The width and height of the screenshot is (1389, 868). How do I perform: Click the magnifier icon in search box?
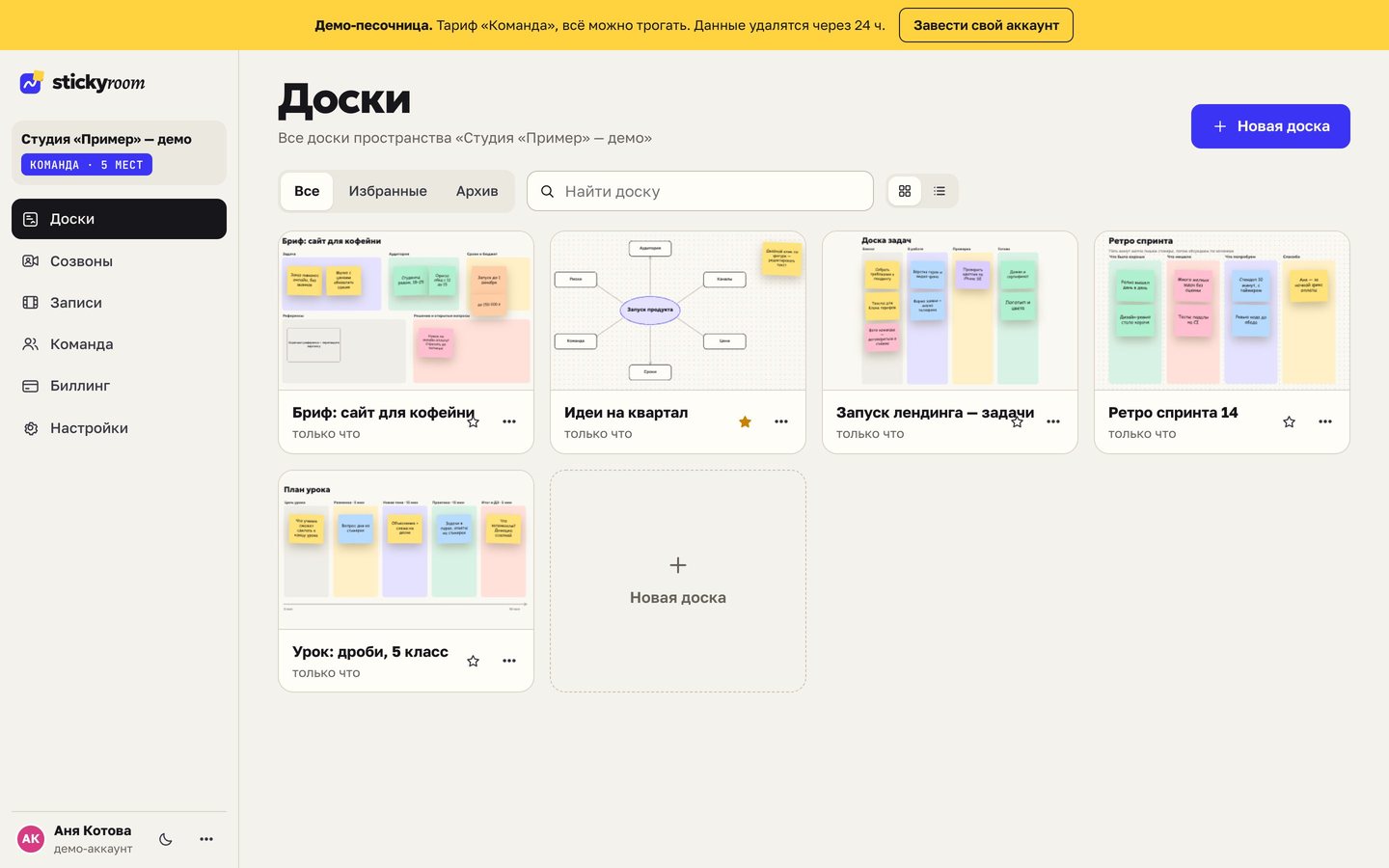(547, 191)
